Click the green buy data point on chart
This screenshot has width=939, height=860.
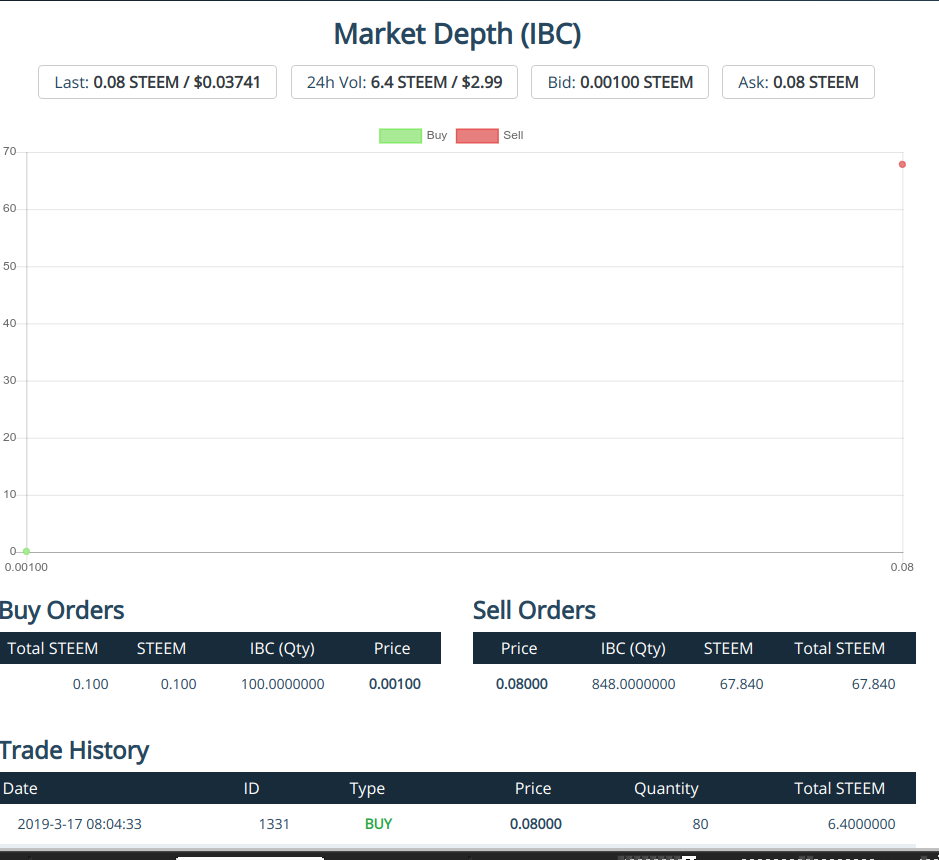tap(26, 551)
